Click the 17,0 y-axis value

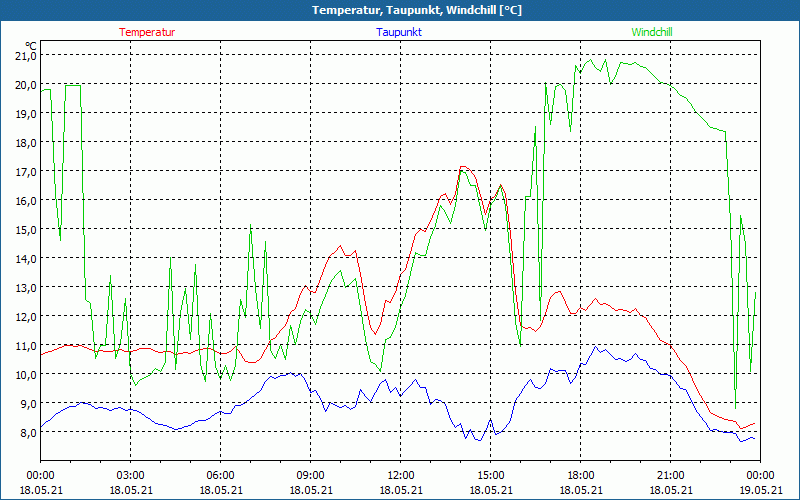(x=26, y=172)
